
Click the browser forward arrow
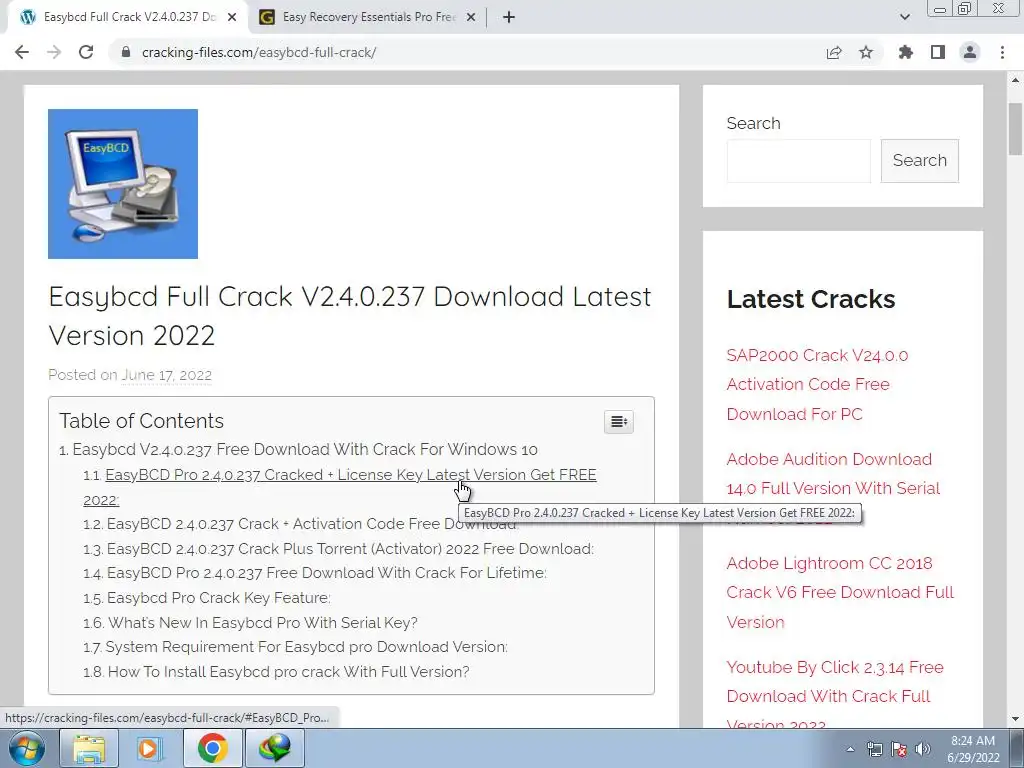click(x=54, y=52)
